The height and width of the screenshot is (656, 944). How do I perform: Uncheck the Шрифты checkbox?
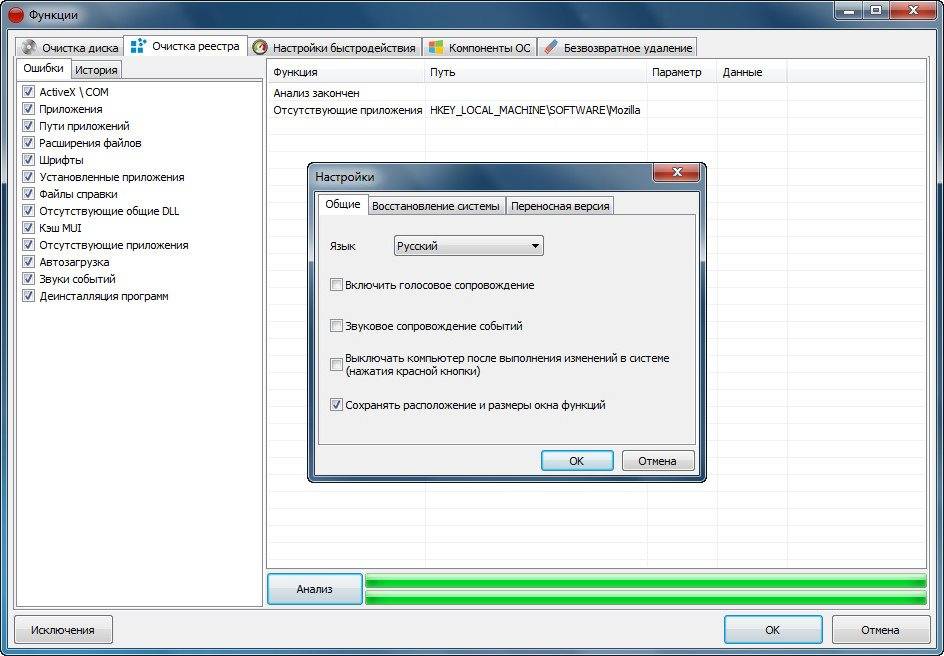28,159
